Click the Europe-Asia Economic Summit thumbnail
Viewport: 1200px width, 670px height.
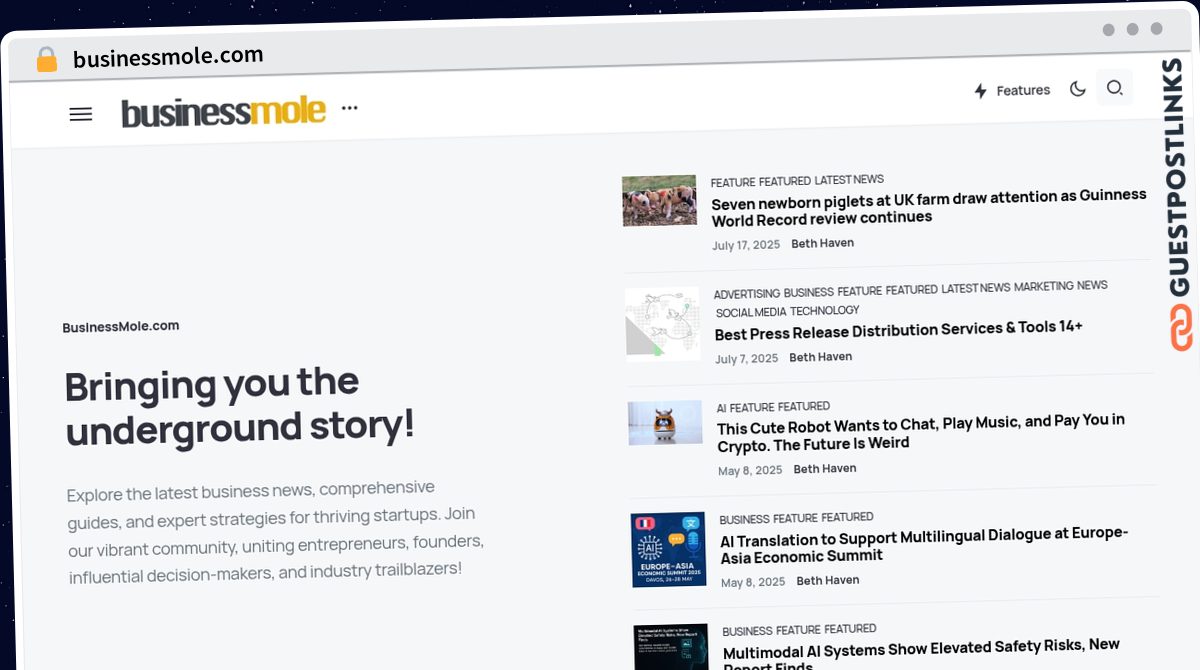click(x=669, y=549)
